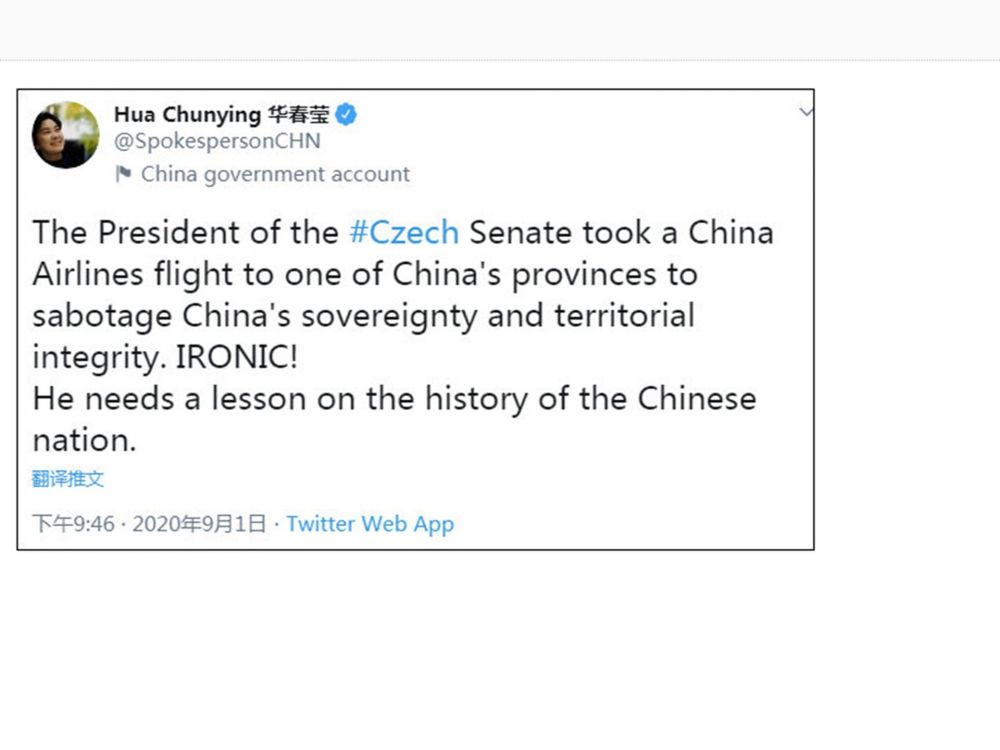
Task: Click the China government account label
Action: (x=275, y=174)
